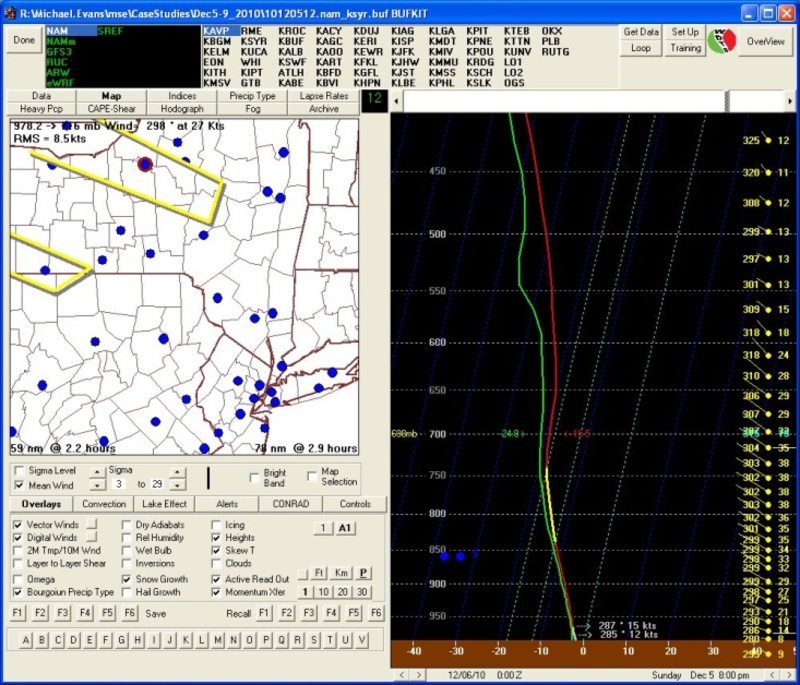The width and height of the screenshot is (800, 685).
Task: Enable the Omega overlay checkbox
Action: click(x=18, y=579)
